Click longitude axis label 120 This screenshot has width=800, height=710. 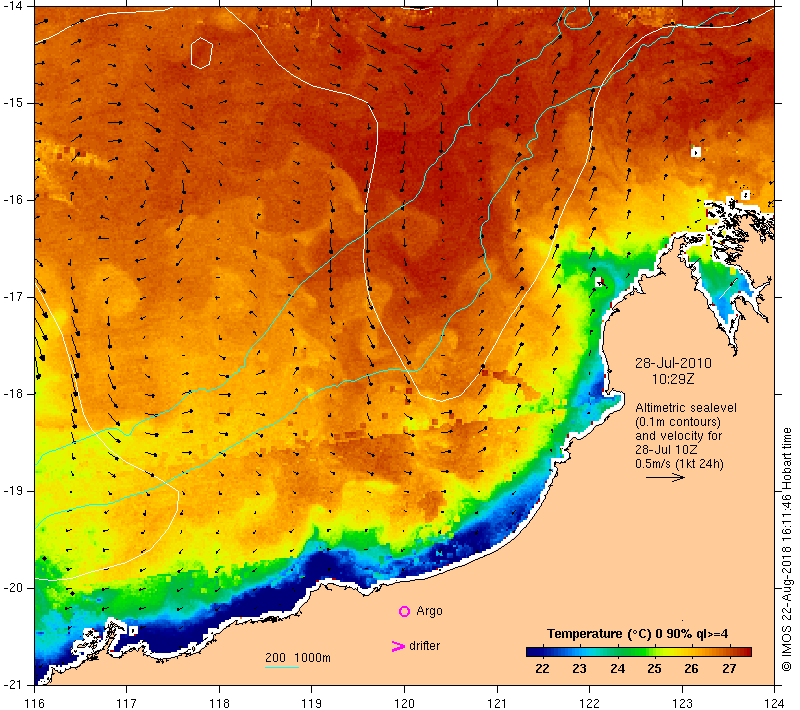pyautogui.click(x=405, y=703)
